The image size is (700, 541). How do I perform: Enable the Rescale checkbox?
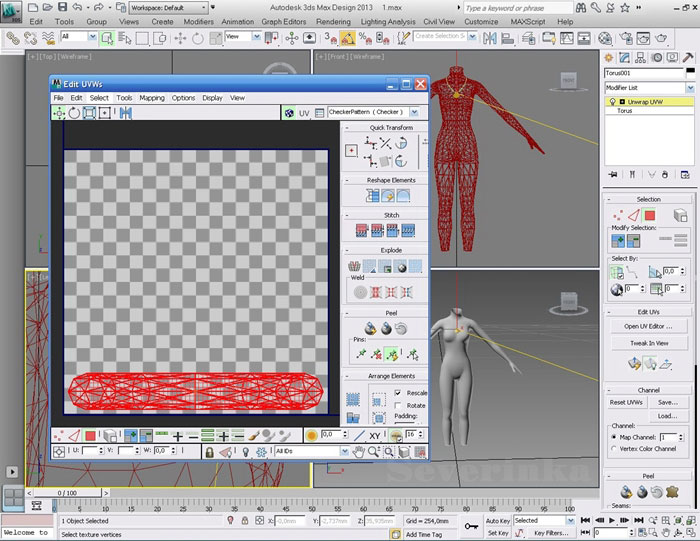tap(399, 392)
